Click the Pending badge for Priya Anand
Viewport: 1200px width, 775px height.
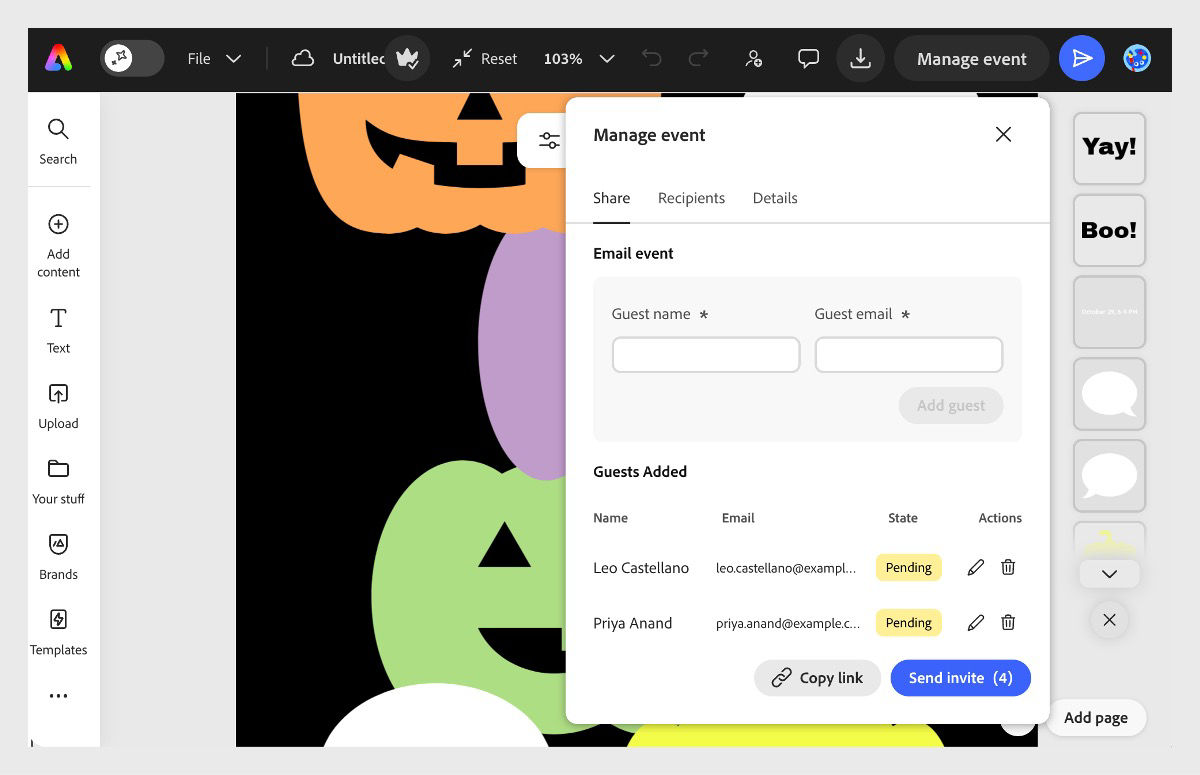tap(909, 622)
